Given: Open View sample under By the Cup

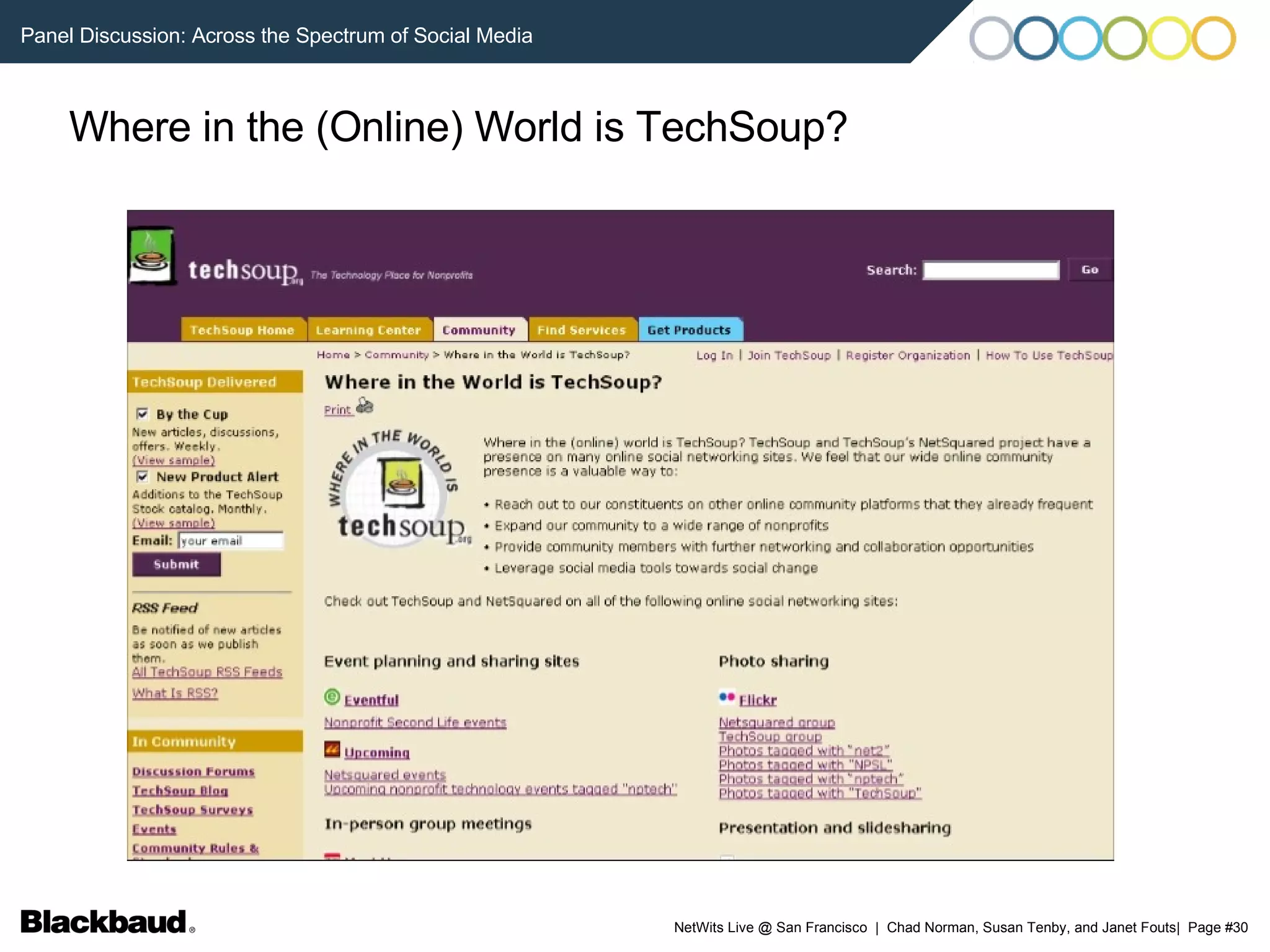Looking at the screenshot, I should click(x=174, y=461).
